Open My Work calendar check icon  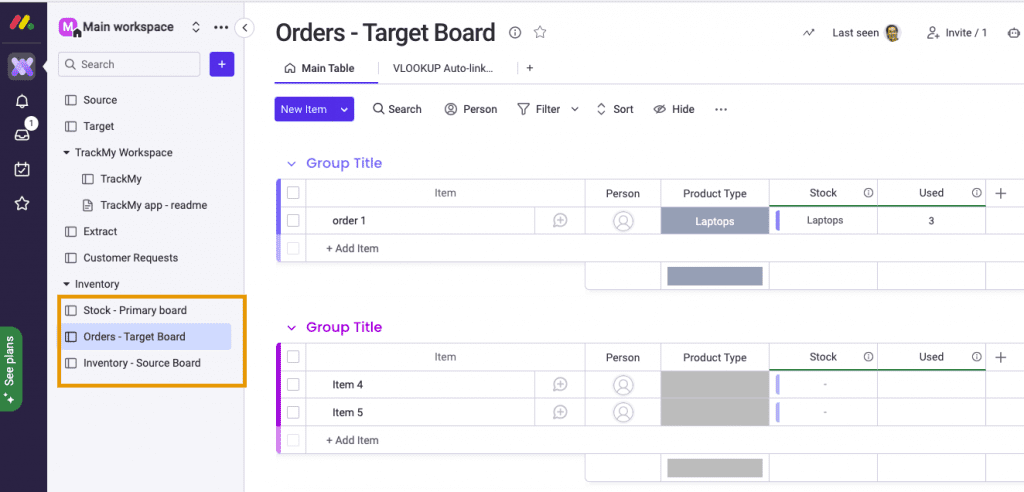pos(22,169)
